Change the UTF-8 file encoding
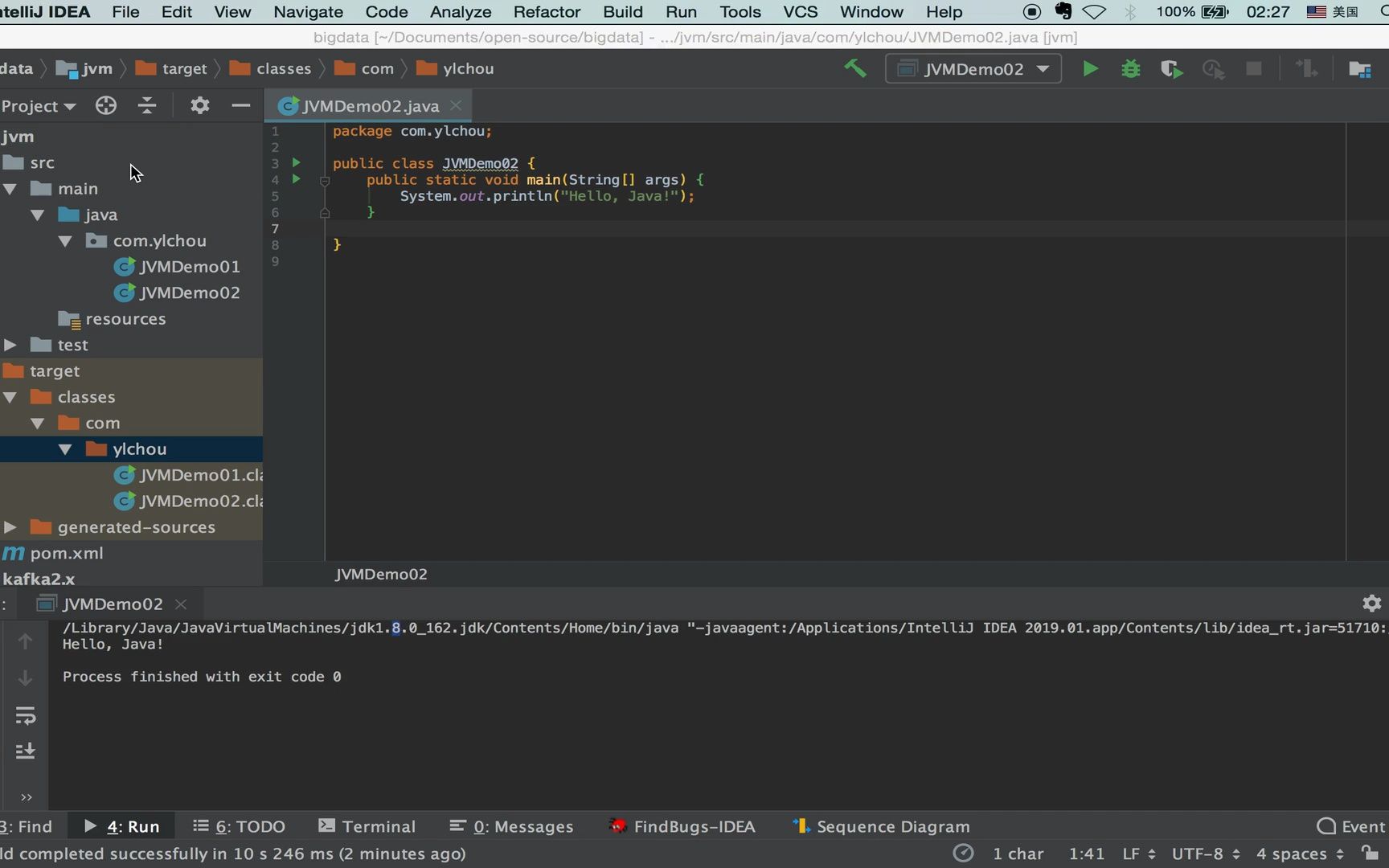This screenshot has width=1389, height=868. pos(1206,854)
